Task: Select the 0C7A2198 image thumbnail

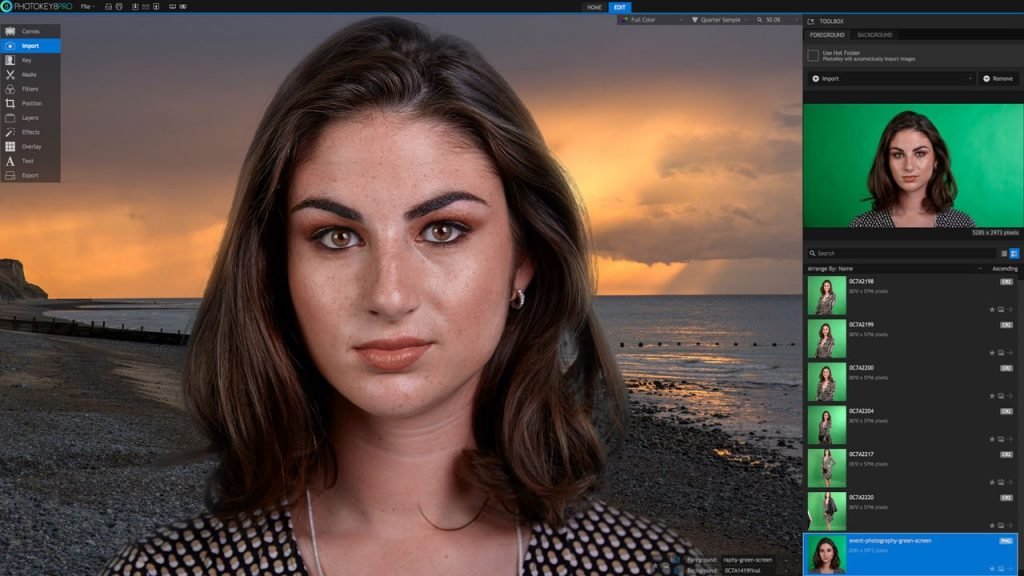Action: tap(826, 295)
